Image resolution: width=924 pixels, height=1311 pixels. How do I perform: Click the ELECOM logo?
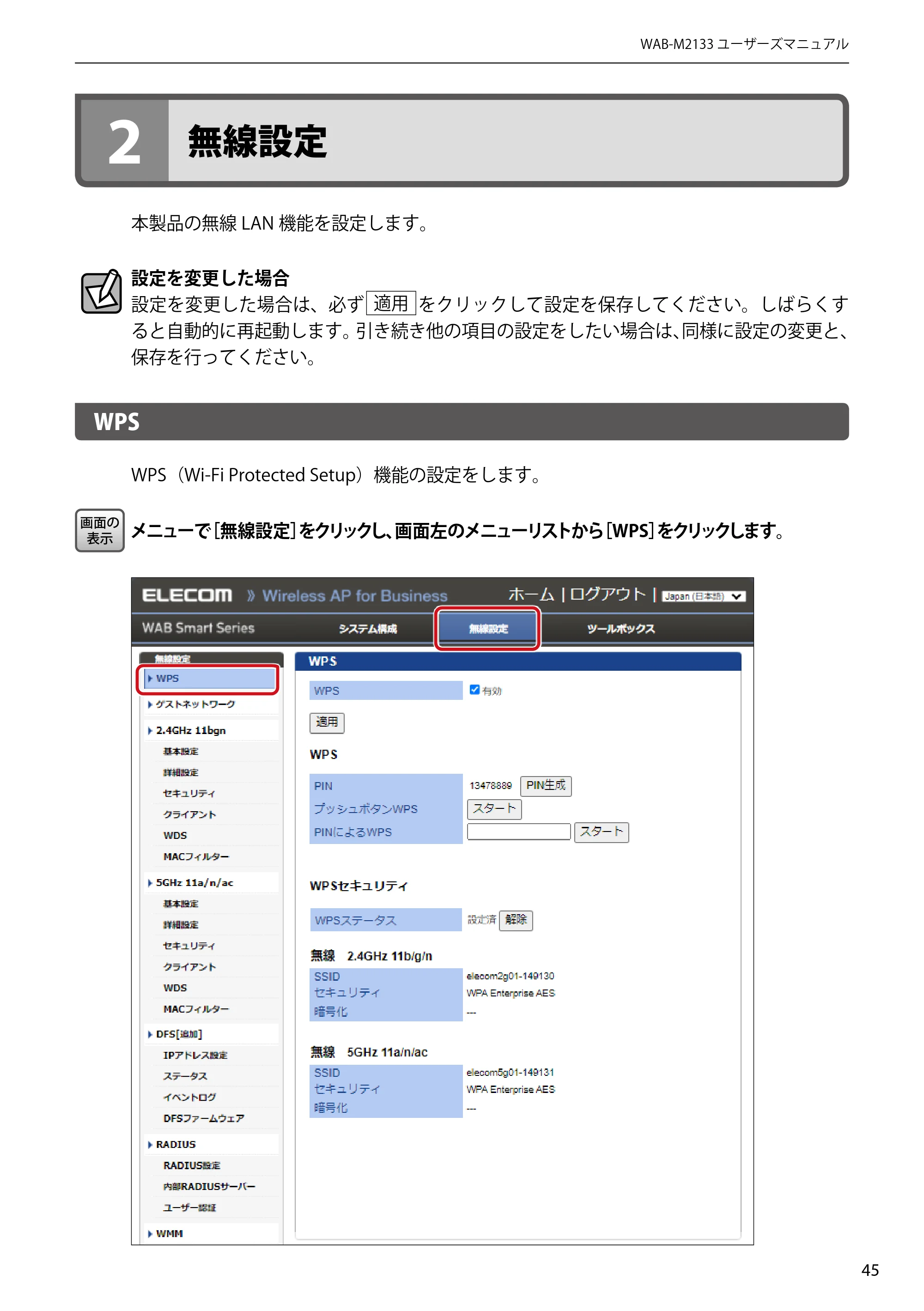187,595
